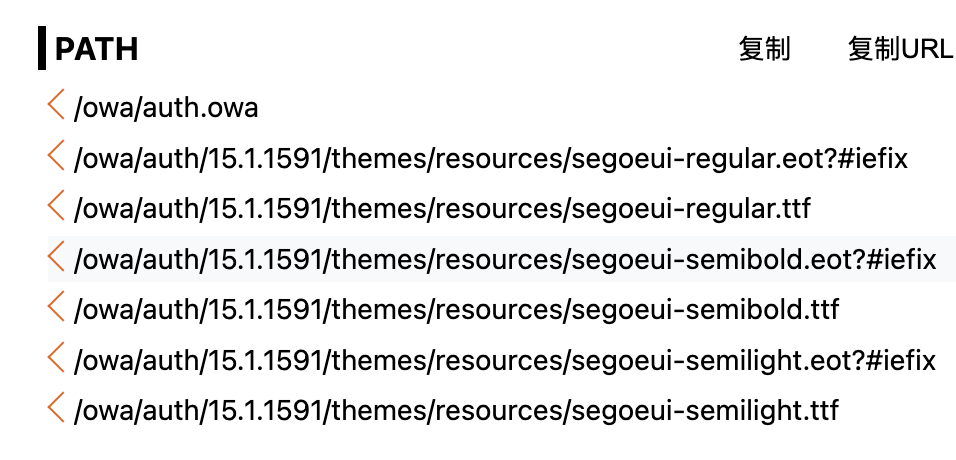This screenshot has height=460, width=956.
Task: Expand the segoeui-semilight.eot entry chevron
Action: [56, 358]
